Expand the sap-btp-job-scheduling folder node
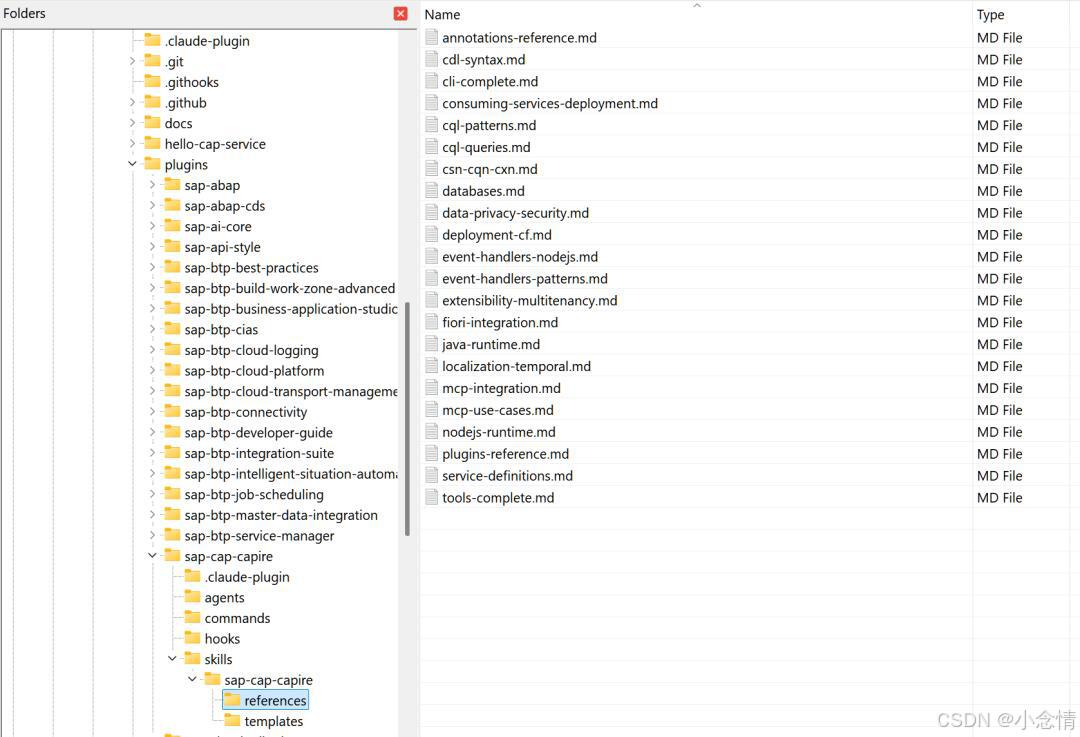Screen dimensions: 1080x737 pos(152,494)
